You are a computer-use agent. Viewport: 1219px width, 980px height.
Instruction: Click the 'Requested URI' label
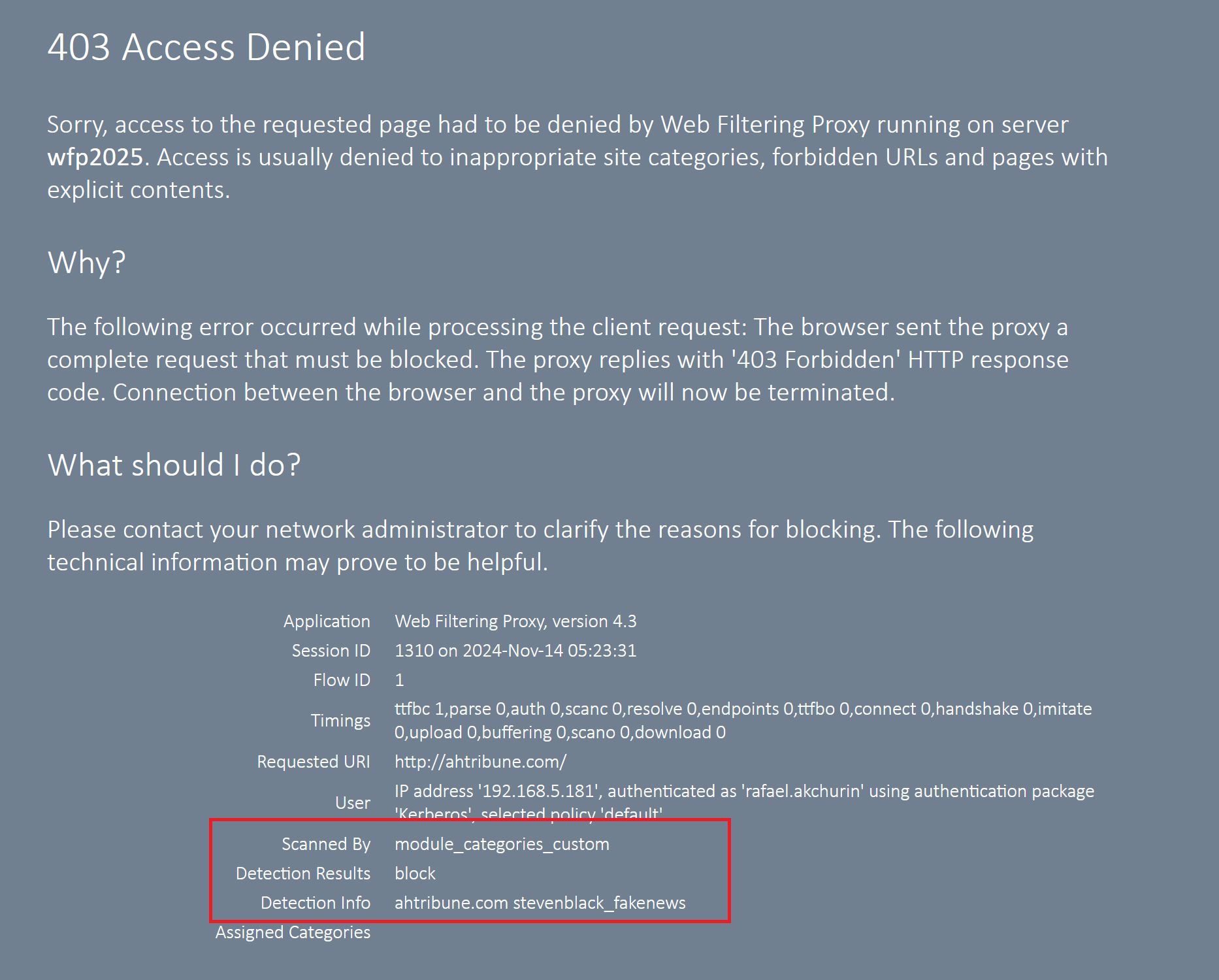tap(314, 762)
